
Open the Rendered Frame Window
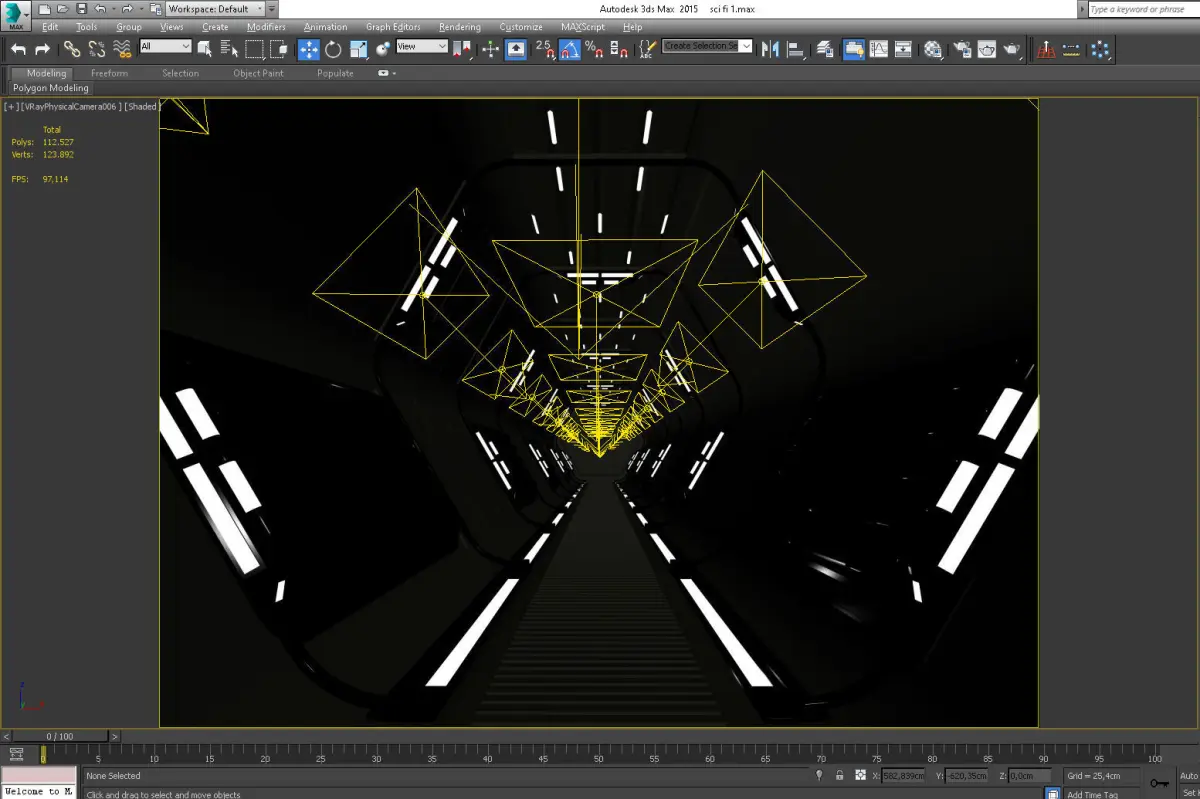[987, 48]
